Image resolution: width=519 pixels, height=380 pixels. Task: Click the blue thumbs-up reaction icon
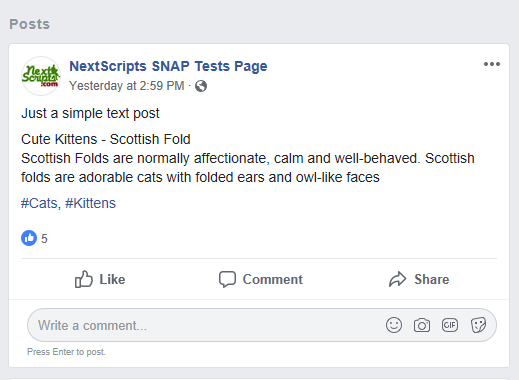[29, 238]
